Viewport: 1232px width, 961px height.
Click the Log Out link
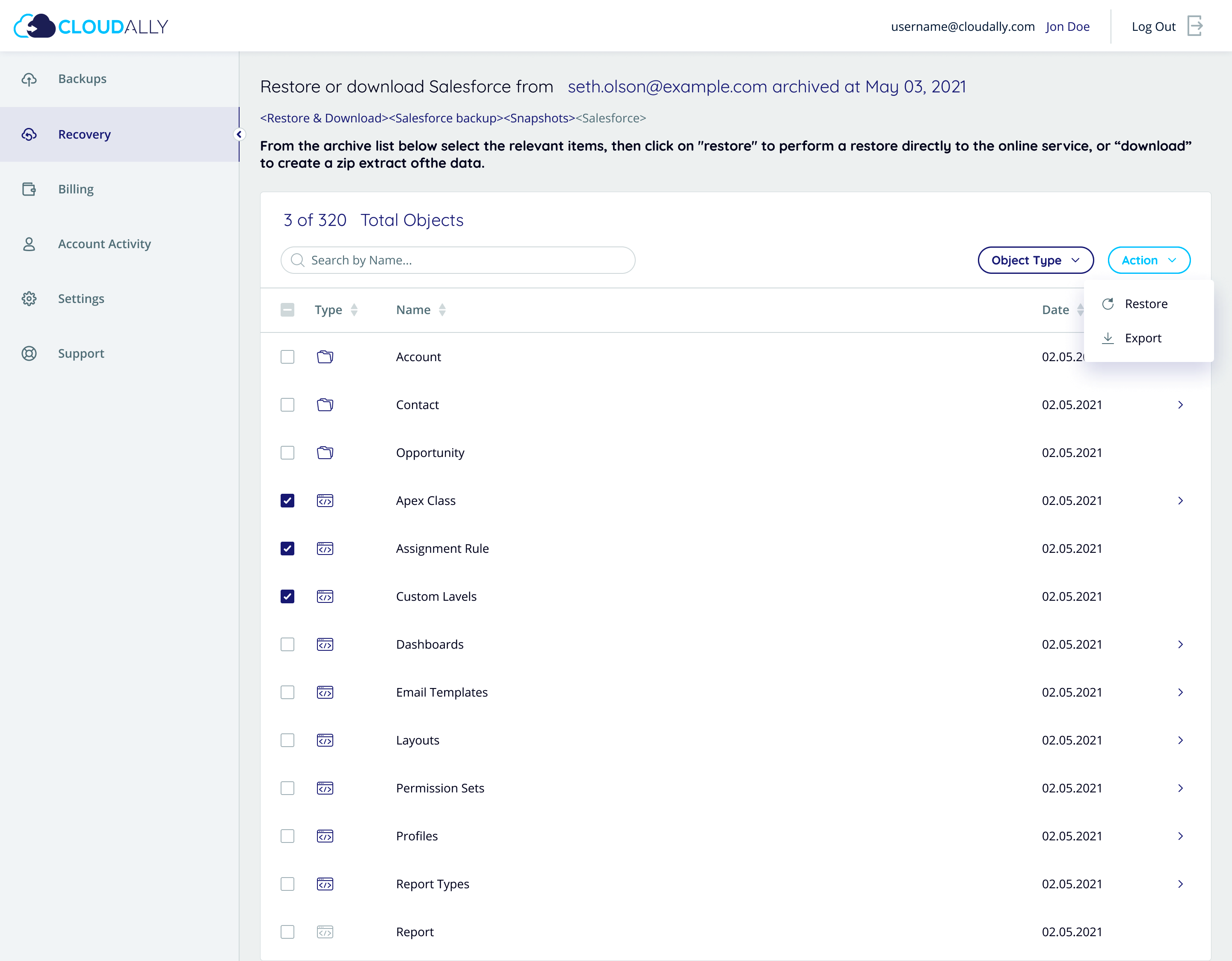[1154, 27]
